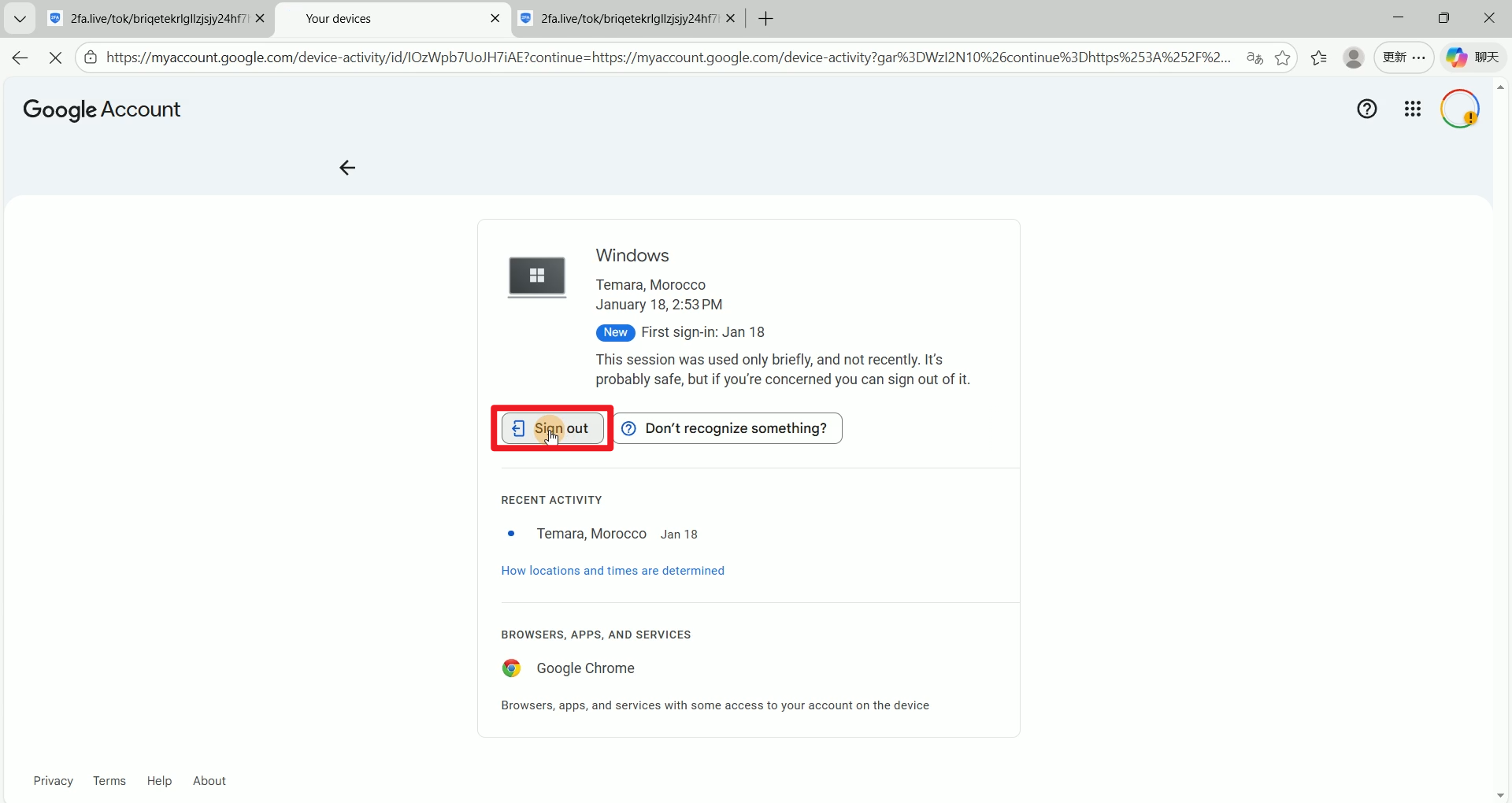This screenshot has height=803, width=1512.
Task: Click the Google Account help question mark icon
Action: tap(1367, 109)
